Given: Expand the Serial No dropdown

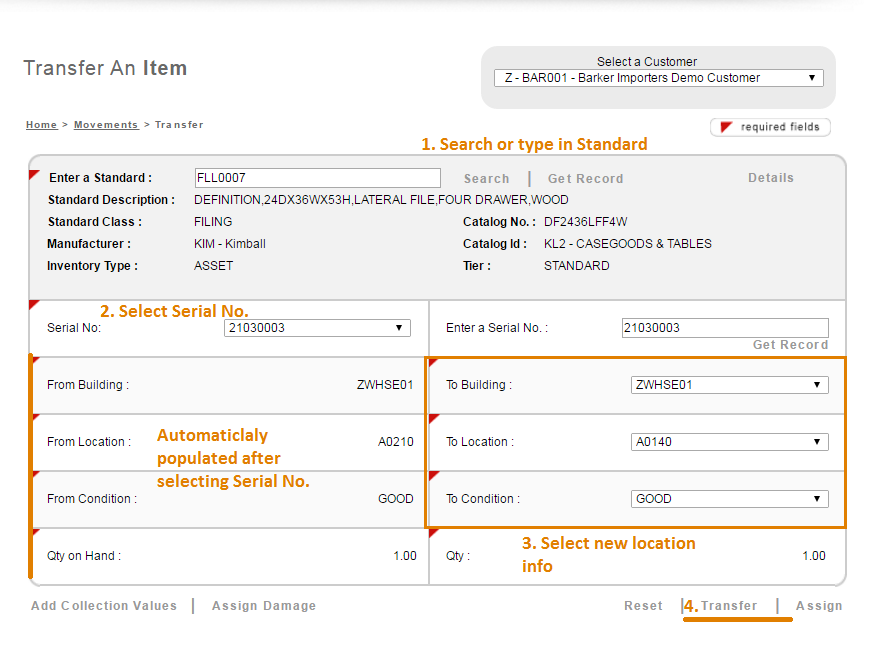Looking at the screenshot, I should 317,328.
